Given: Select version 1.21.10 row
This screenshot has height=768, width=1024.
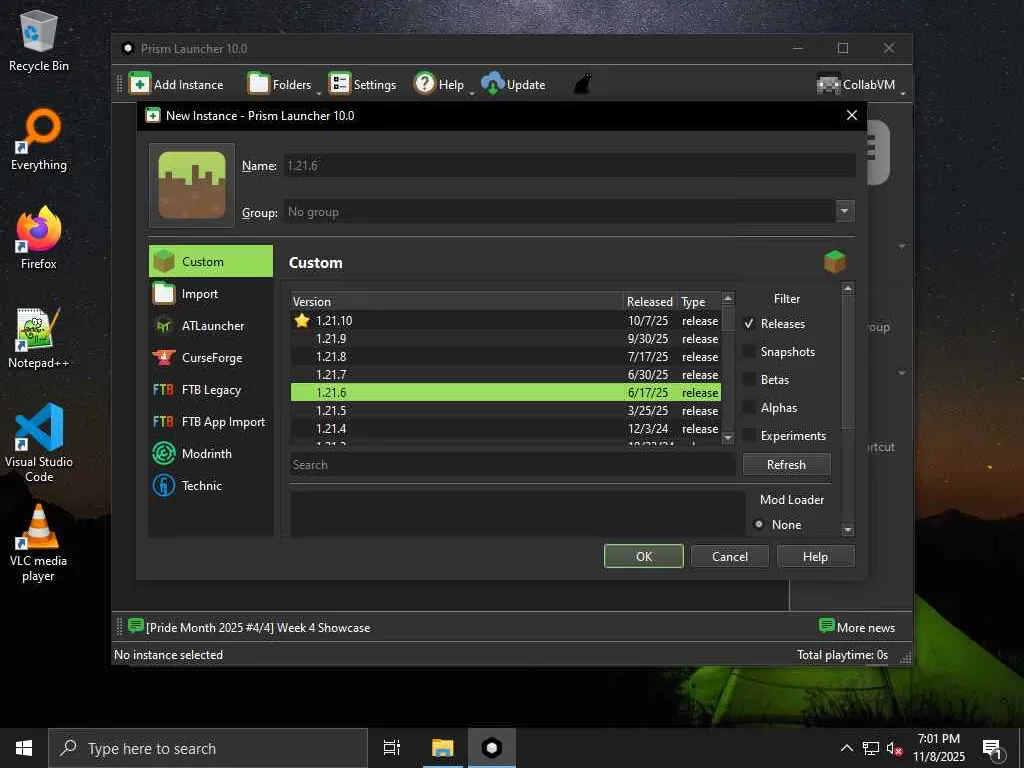Looking at the screenshot, I should coord(506,321).
